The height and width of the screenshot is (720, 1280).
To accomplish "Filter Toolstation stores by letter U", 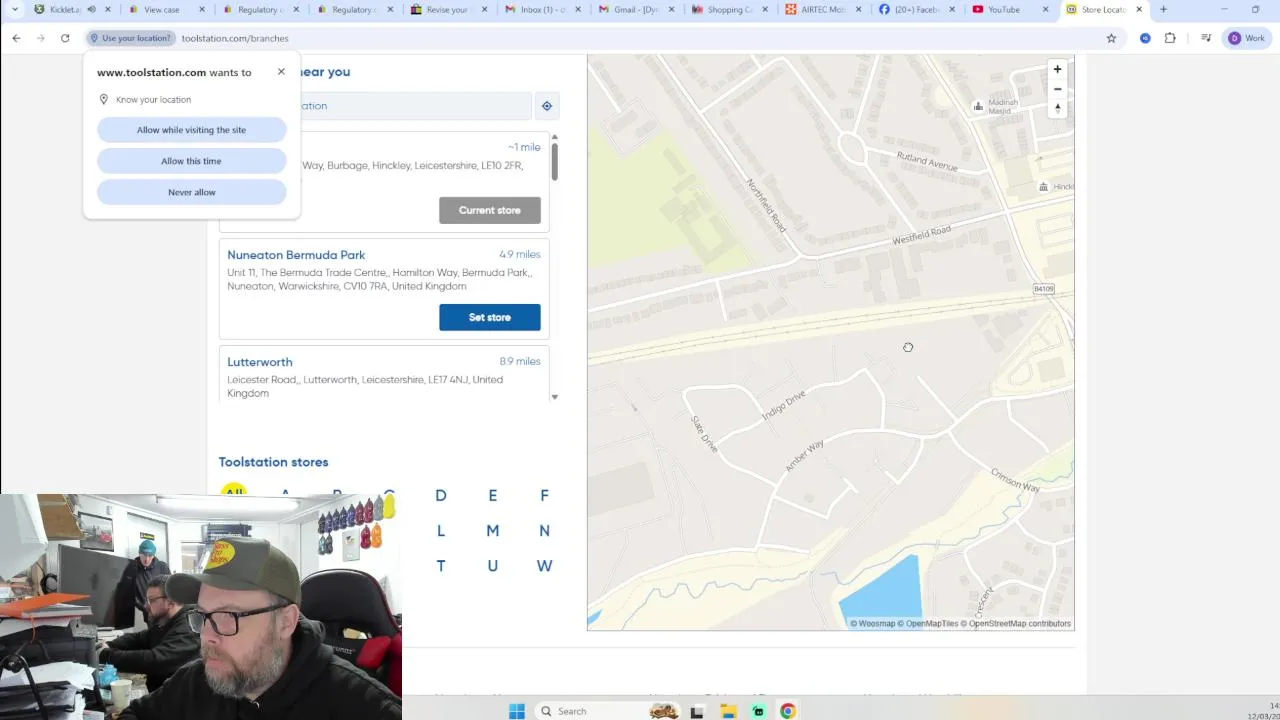I will pyautogui.click(x=492, y=565).
